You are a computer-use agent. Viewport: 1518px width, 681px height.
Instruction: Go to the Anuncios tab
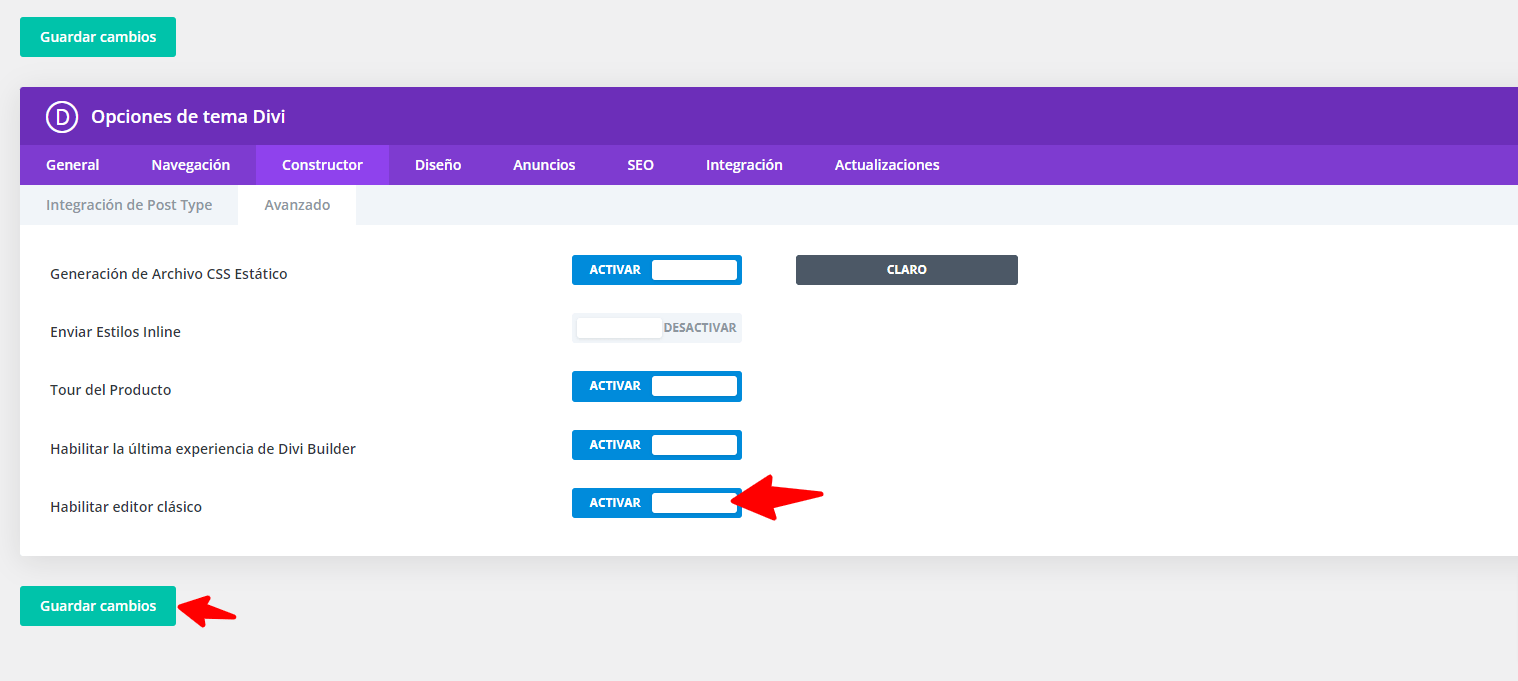click(x=544, y=165)
